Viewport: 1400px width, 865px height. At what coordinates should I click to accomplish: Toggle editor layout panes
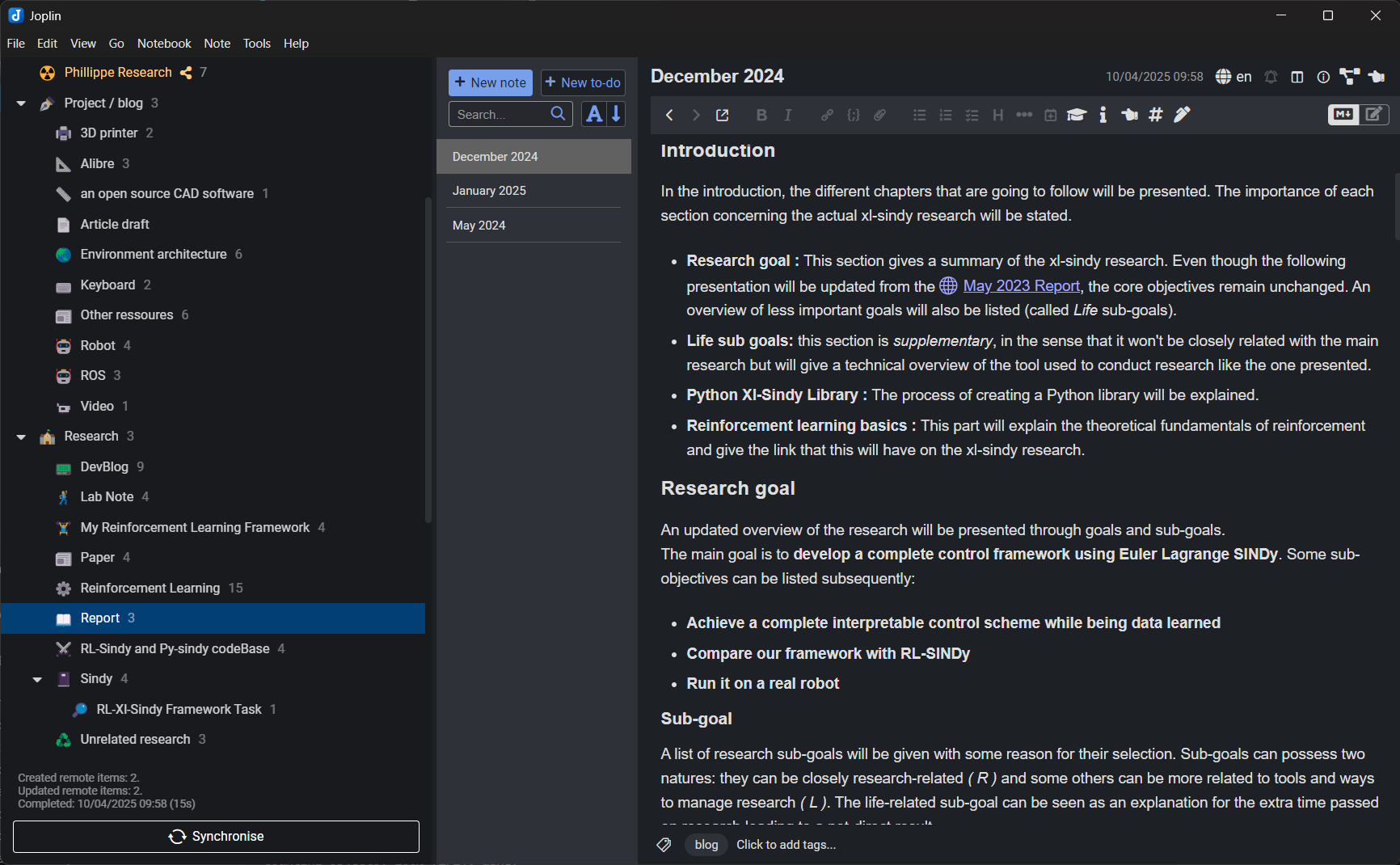1297,77
